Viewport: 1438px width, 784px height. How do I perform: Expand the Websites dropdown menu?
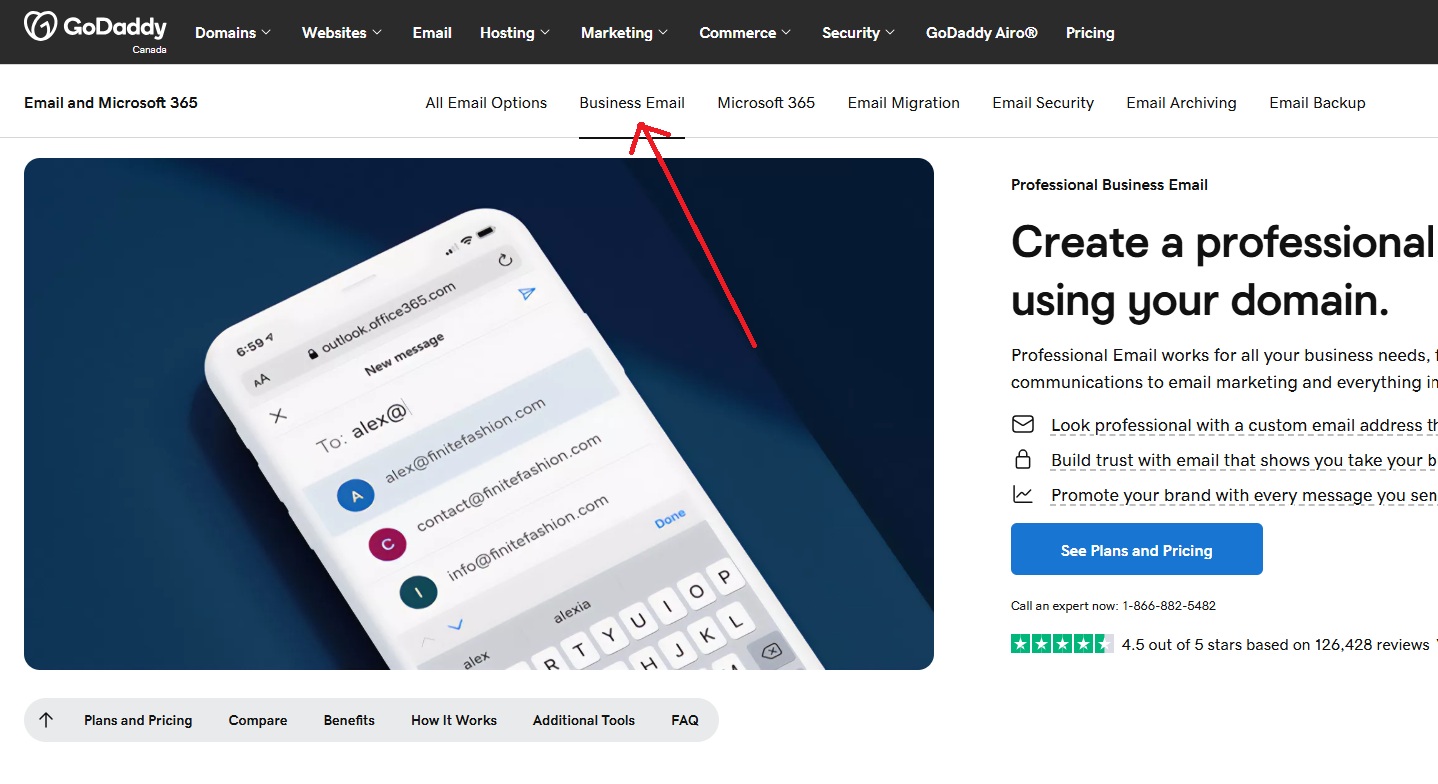click(x=342, y=33)
